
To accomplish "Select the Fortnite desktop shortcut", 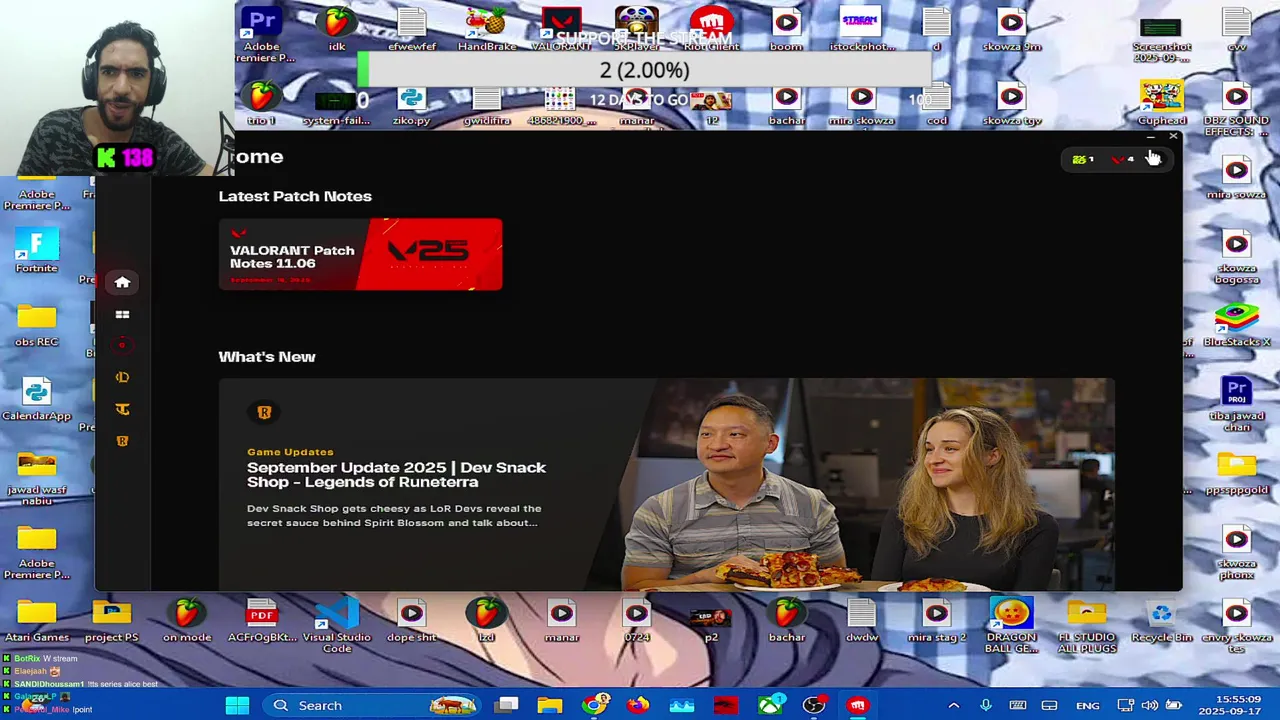I will point(37,250).
